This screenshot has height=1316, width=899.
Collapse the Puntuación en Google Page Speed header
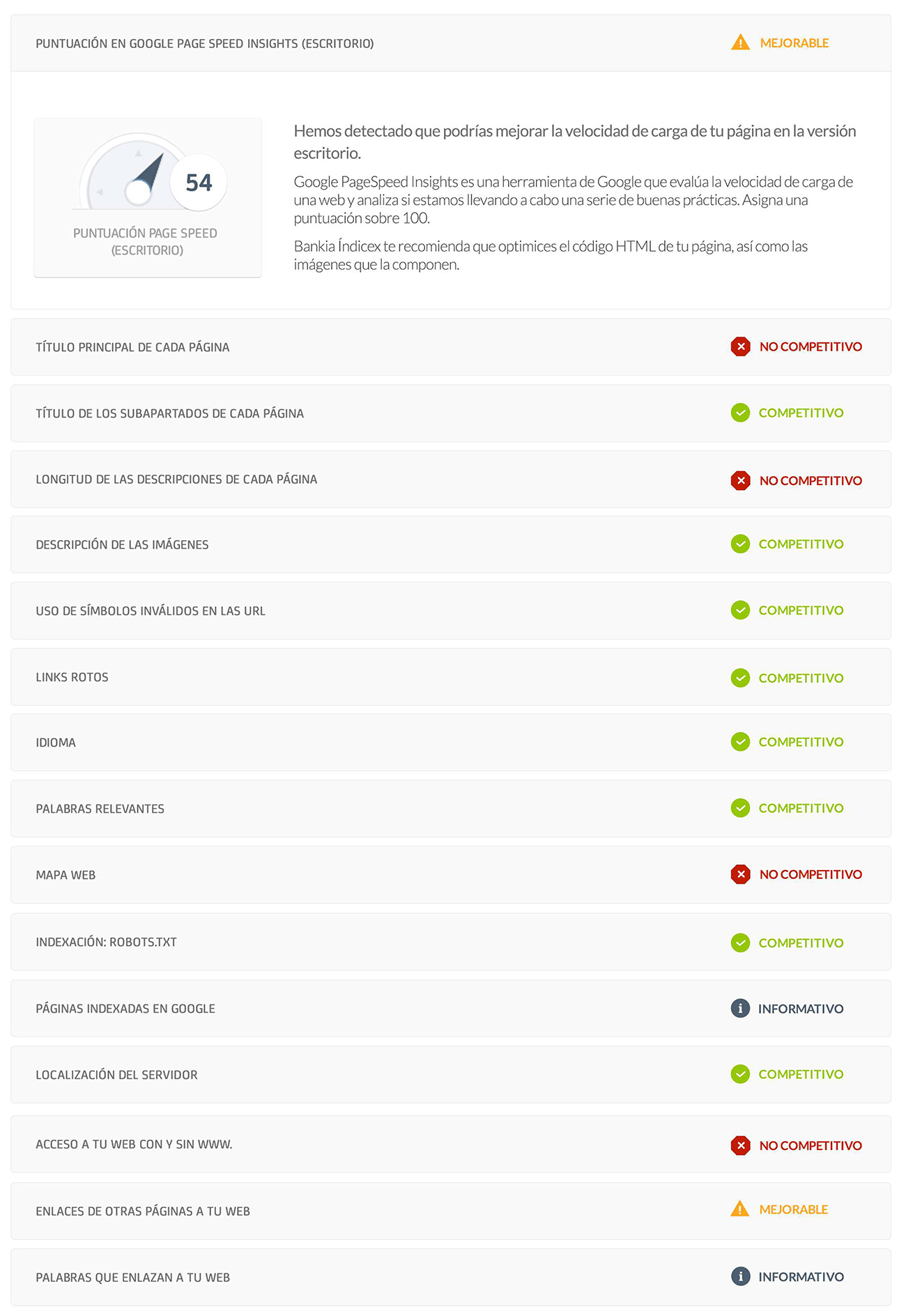coord(205,44)
